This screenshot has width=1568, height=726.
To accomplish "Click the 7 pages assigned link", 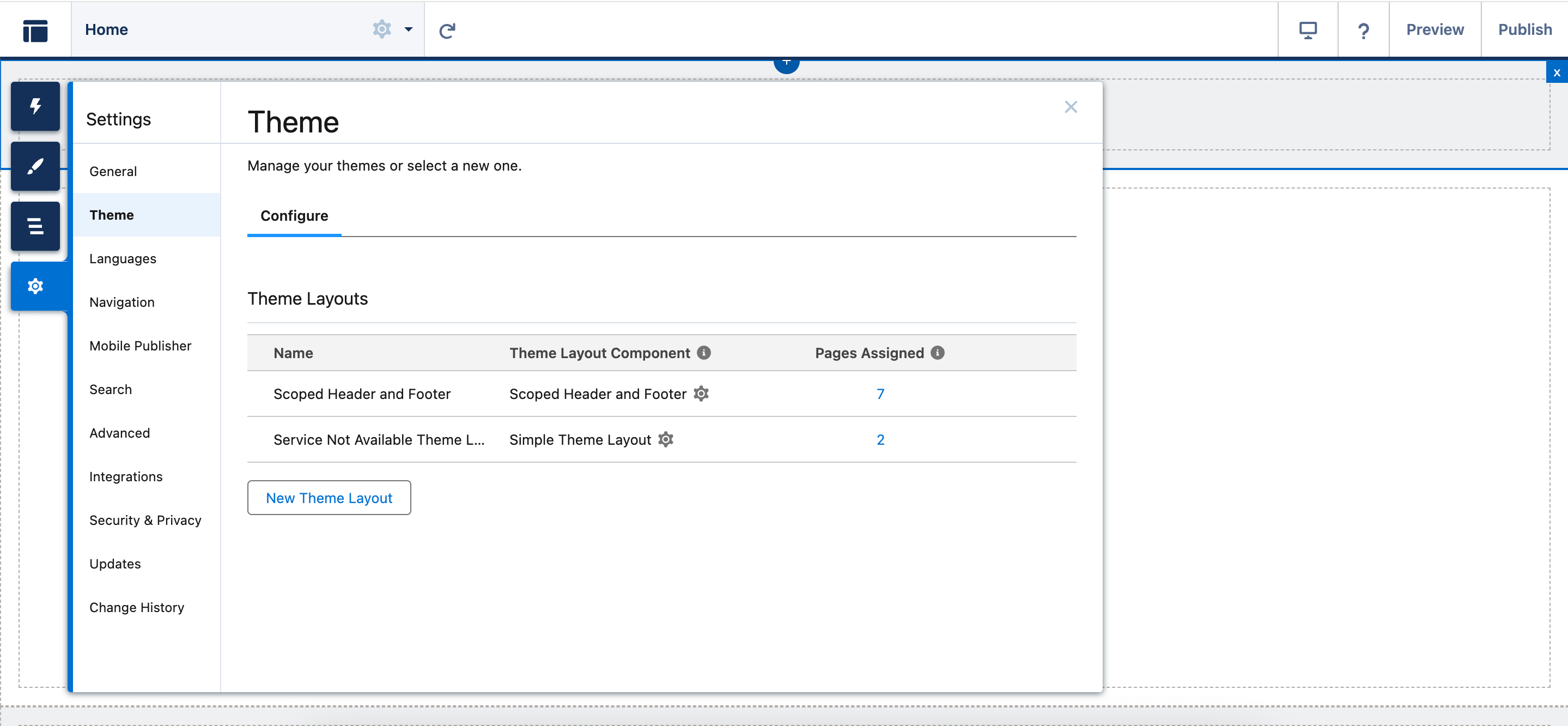I will 879,393.
